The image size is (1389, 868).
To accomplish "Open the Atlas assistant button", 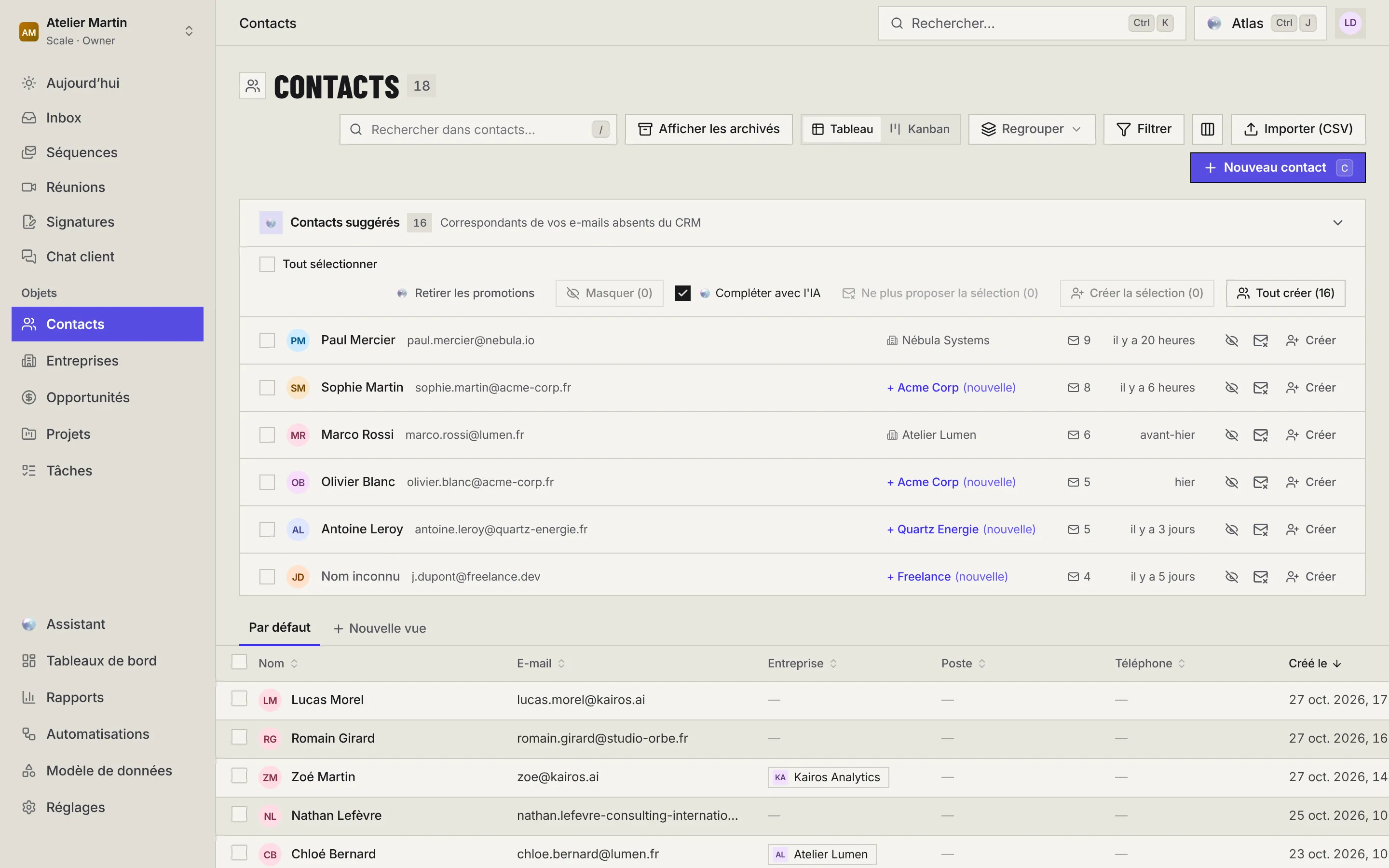I will coord(1260,23).
